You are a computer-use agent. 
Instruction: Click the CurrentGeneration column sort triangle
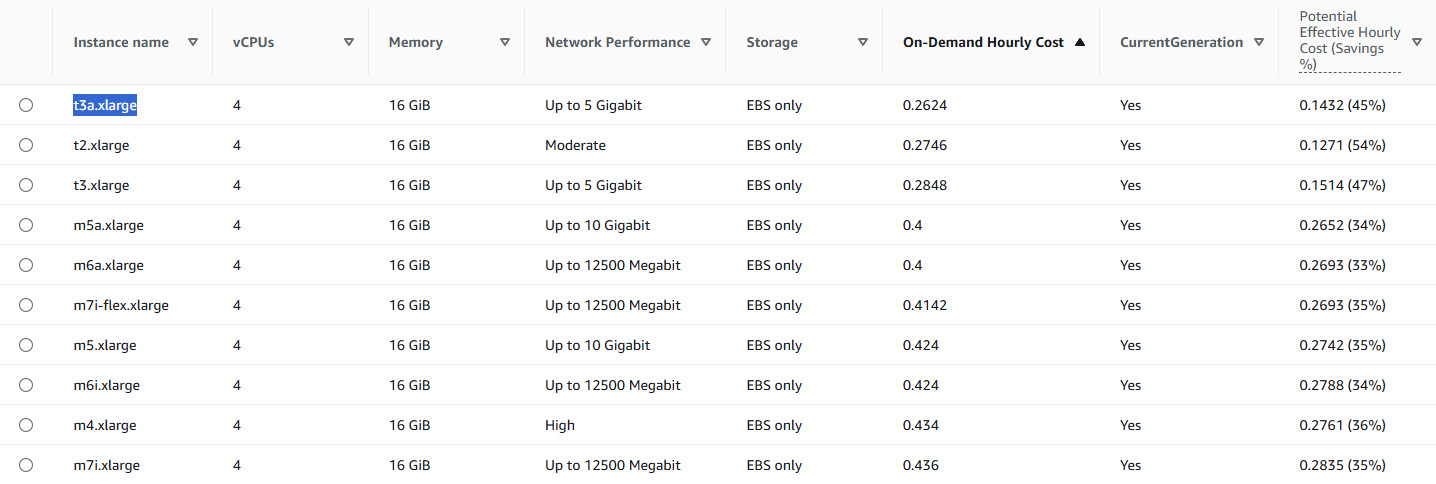[x=1259, y=42]
